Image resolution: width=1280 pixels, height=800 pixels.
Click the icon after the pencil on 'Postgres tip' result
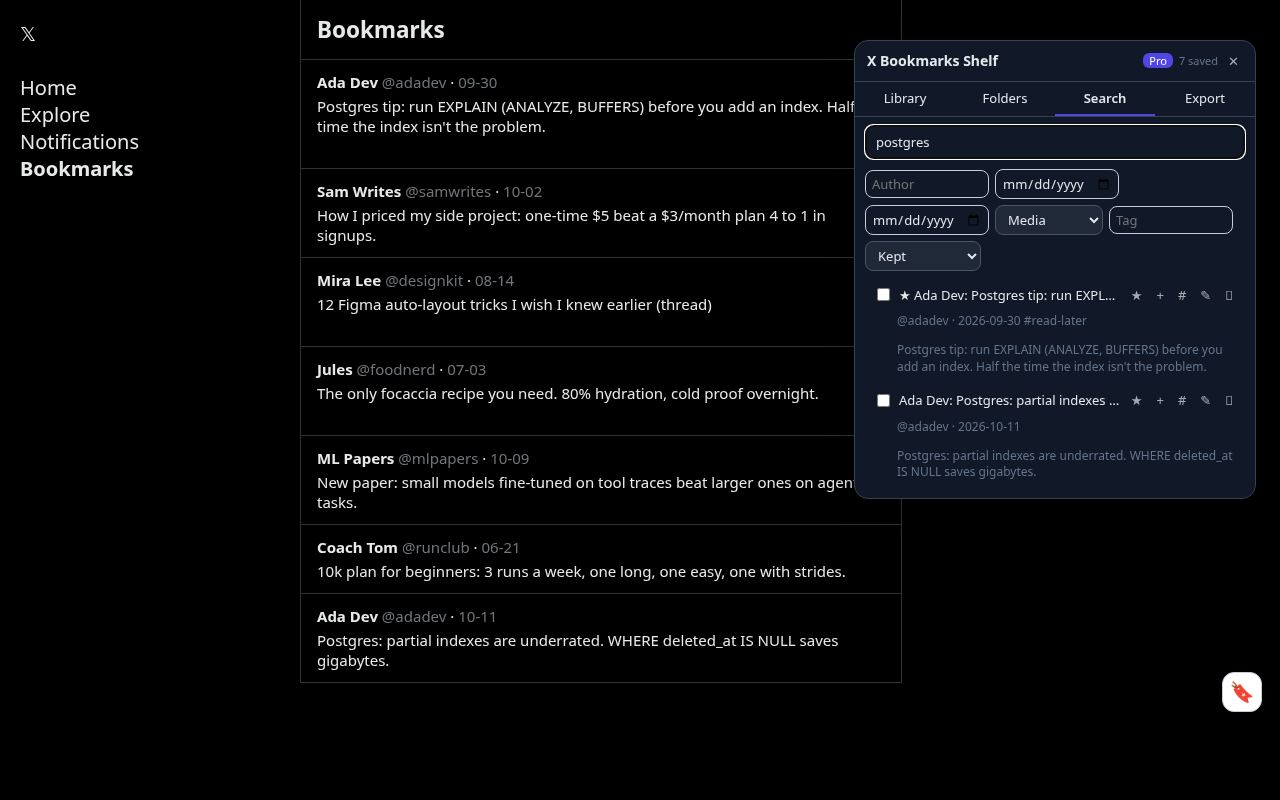click(1229, 295)
